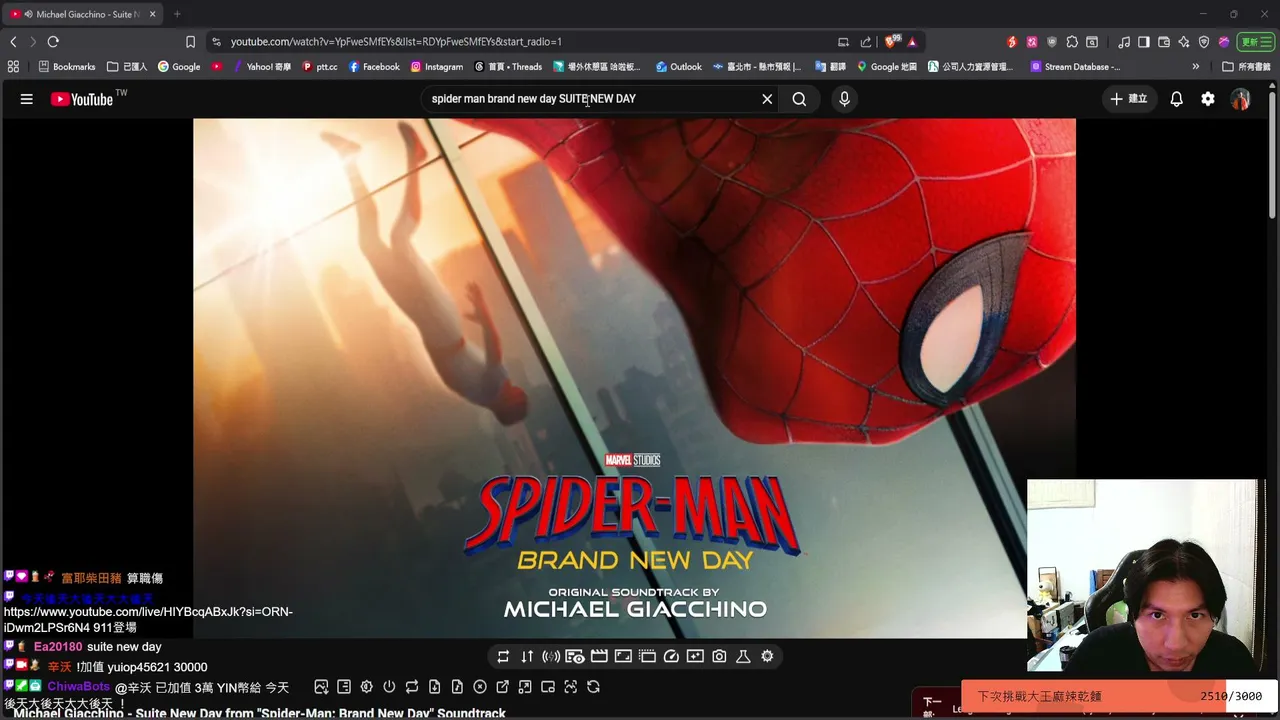Click the browser address bar URL

pos(396,42)
